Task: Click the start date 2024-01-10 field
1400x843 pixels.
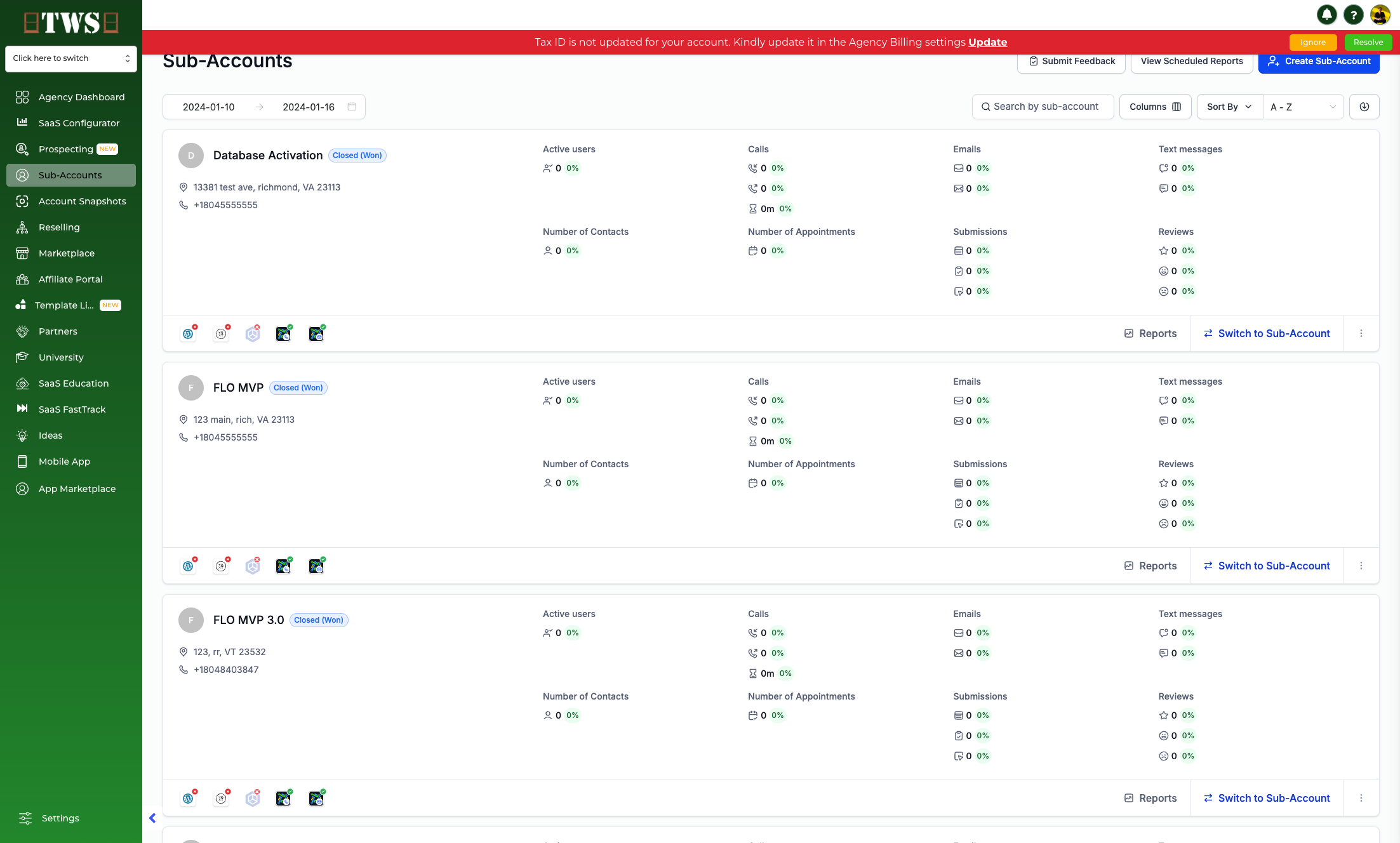Action: click(208, 107)
